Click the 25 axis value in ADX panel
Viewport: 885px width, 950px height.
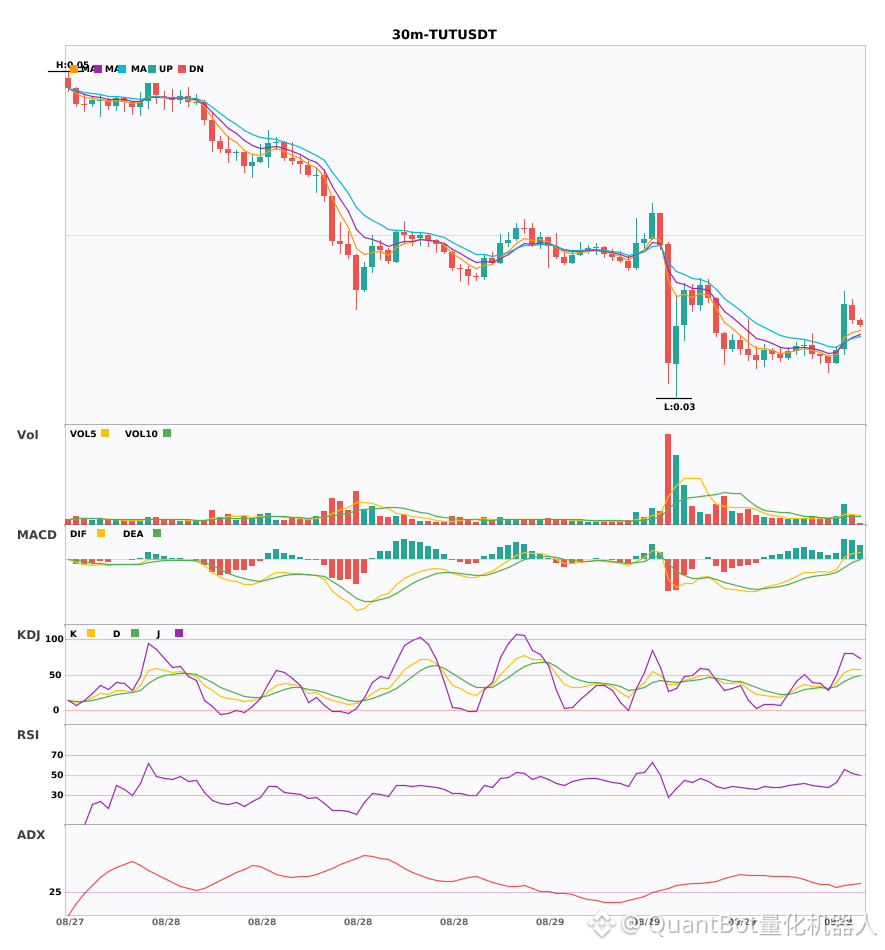coord(55,892)
